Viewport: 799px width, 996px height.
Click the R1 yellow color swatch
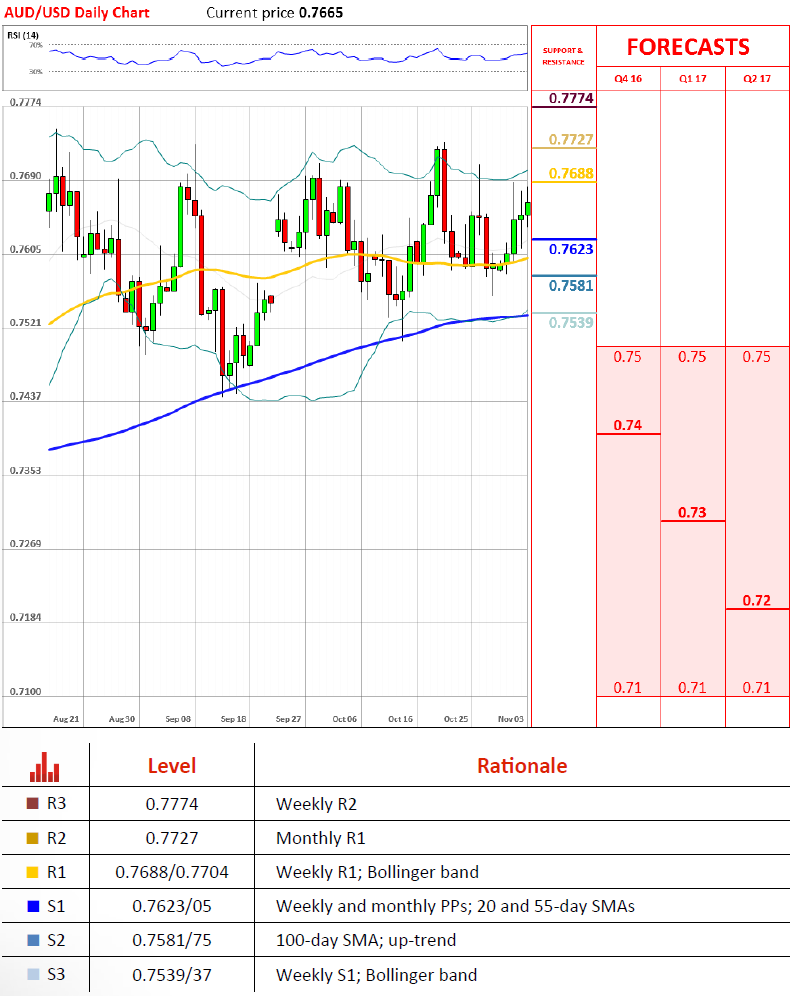(x=32, y=872)
